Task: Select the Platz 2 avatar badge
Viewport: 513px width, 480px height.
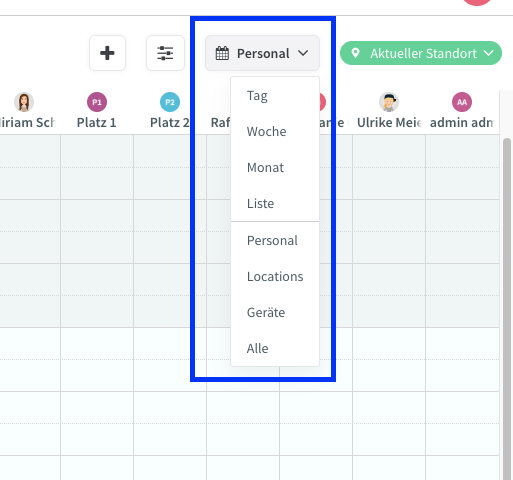Action: pos(170,102)
